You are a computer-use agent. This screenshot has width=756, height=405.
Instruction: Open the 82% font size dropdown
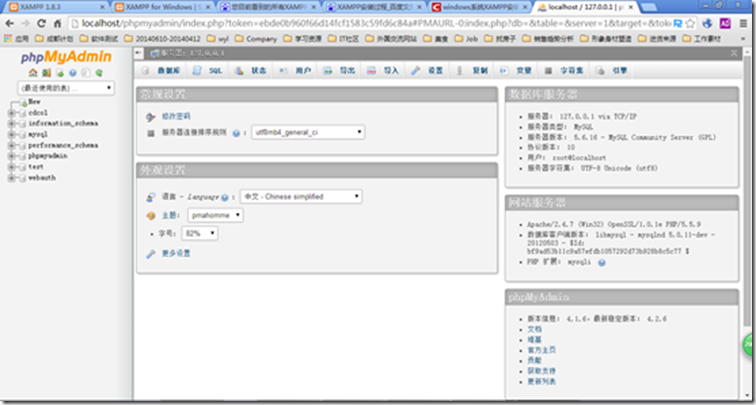point(200,234)
